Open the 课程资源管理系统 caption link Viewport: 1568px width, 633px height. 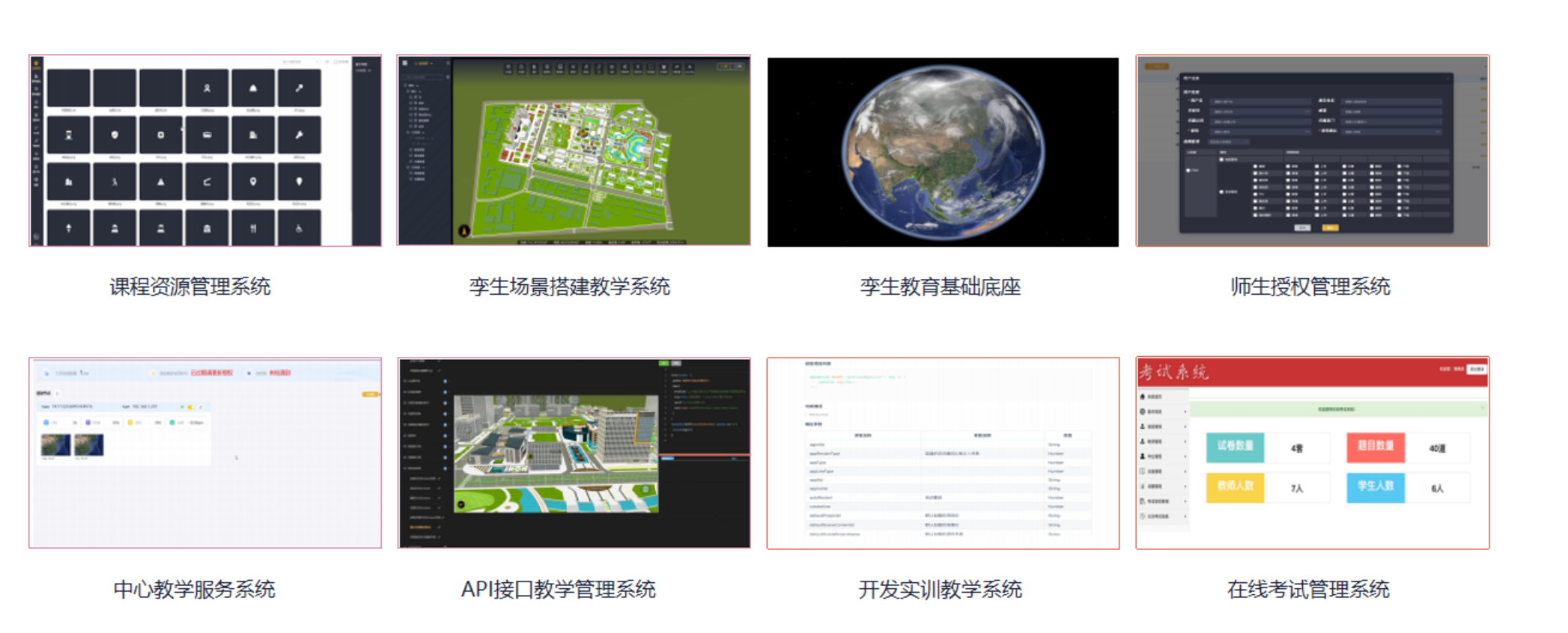coord(190,287)
